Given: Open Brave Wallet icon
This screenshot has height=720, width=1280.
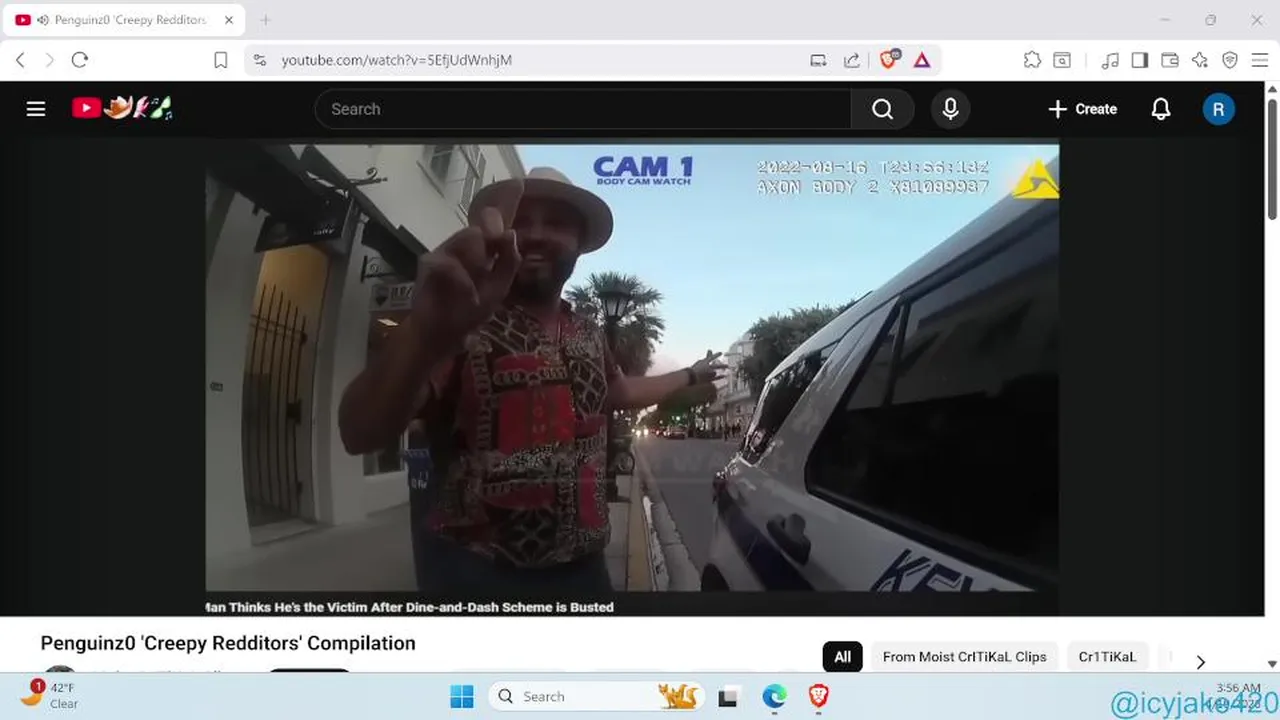Looking at the screenshot, I should 1169,60.
